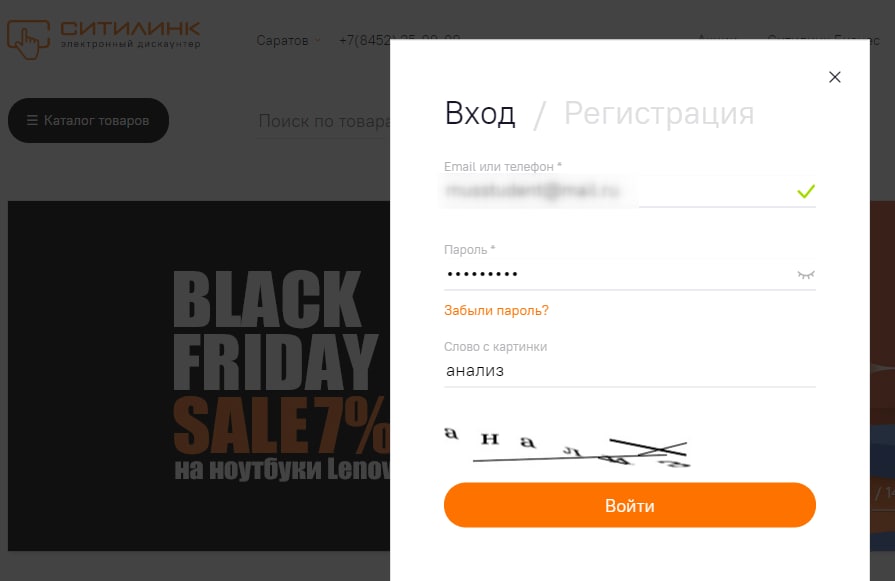Click the Саратов dropdown chevron arrow

(317, 41)
